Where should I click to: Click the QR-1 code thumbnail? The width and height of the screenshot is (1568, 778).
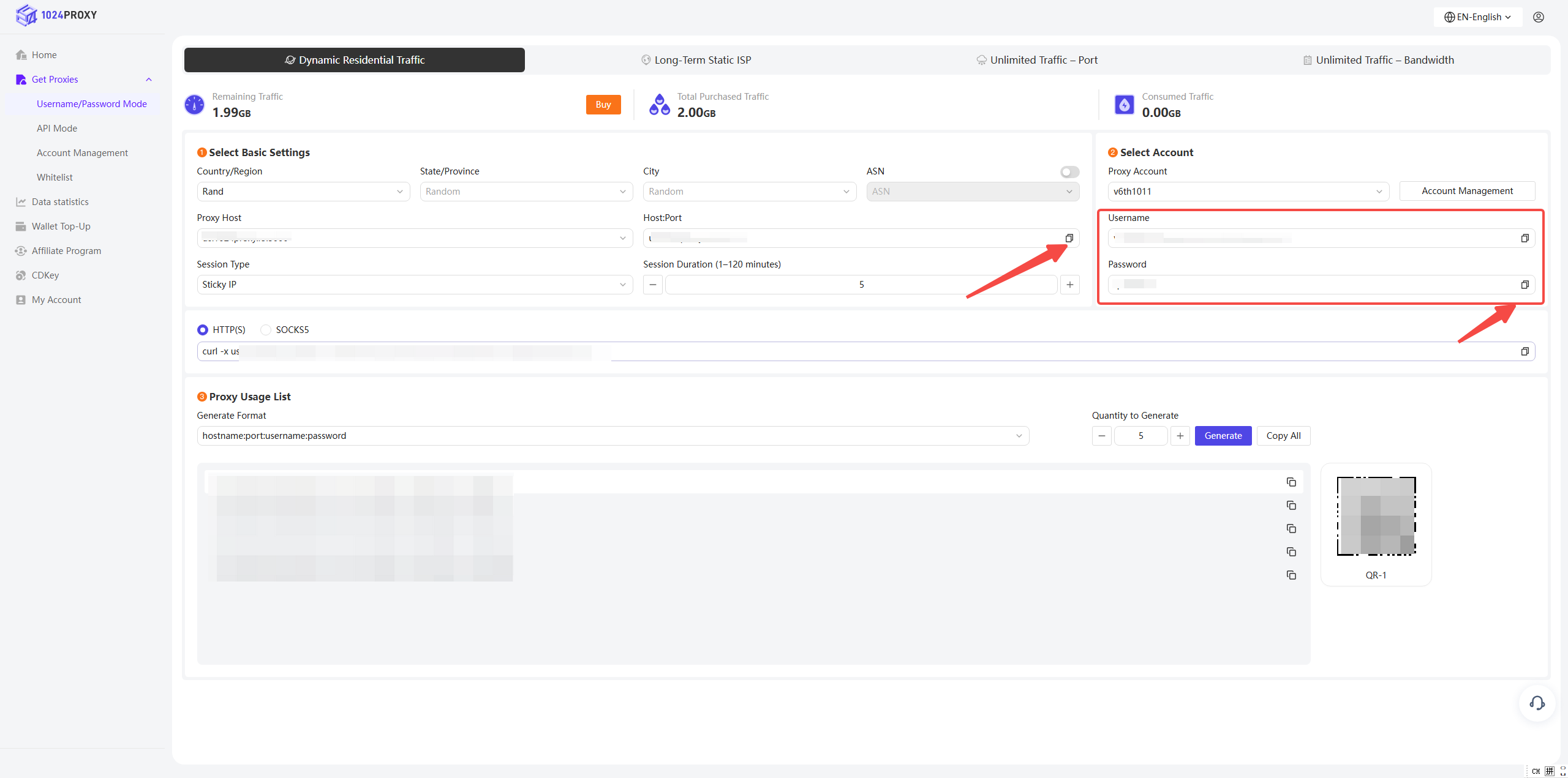tap(1376, 517)
